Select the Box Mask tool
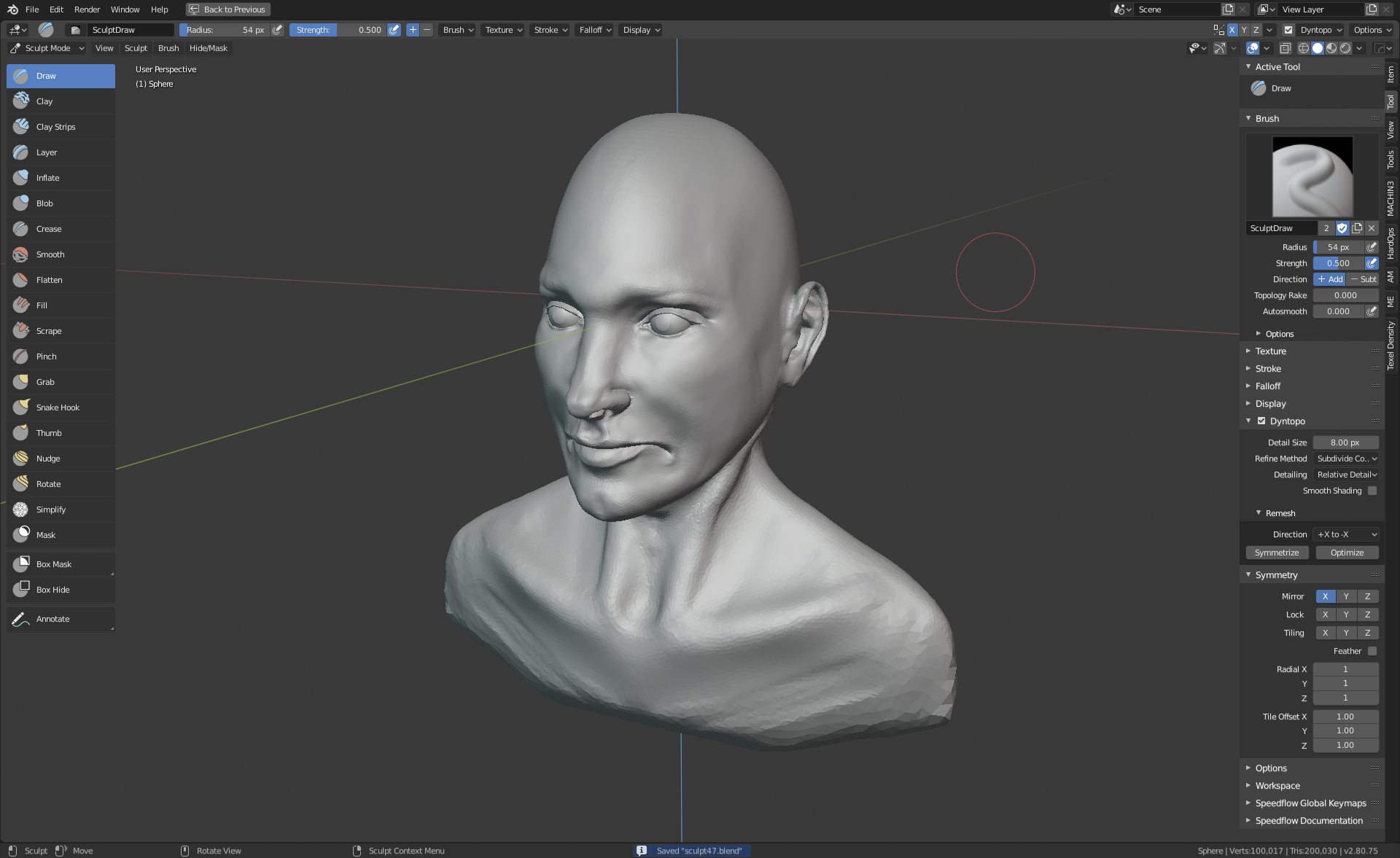 click(x=53, y=564)
